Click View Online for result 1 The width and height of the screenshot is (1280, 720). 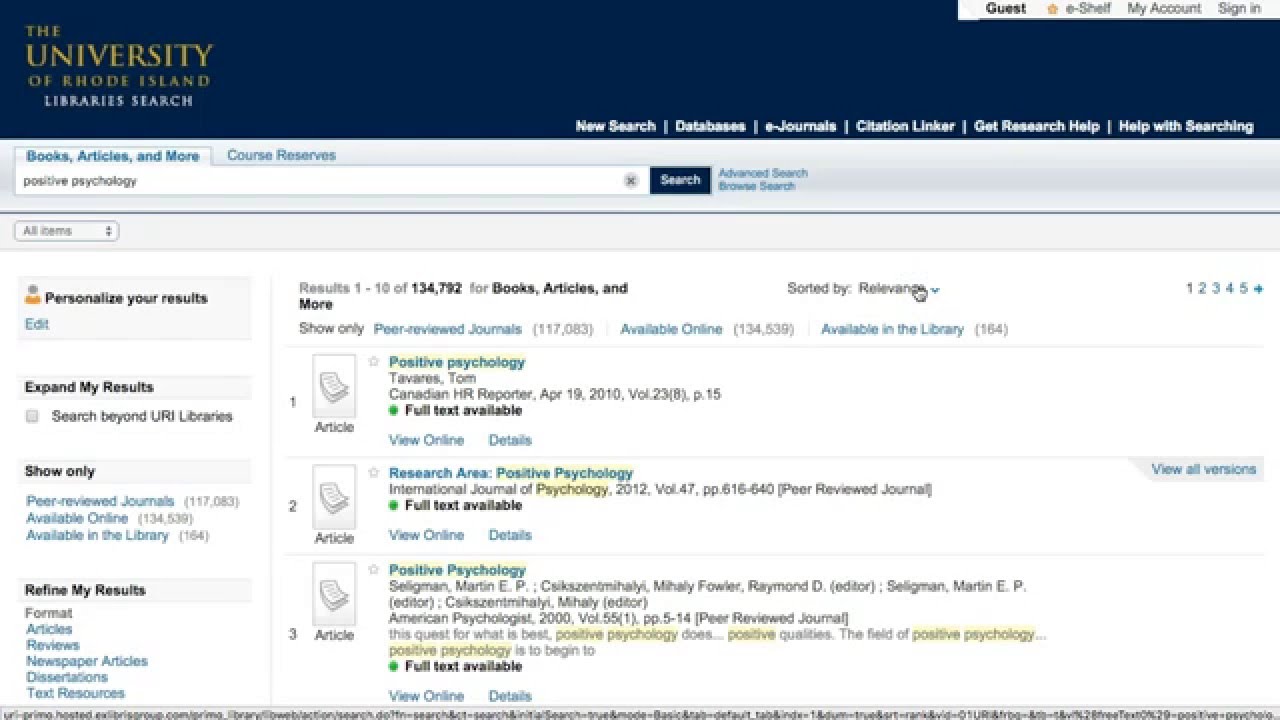(x=426, y=440)
